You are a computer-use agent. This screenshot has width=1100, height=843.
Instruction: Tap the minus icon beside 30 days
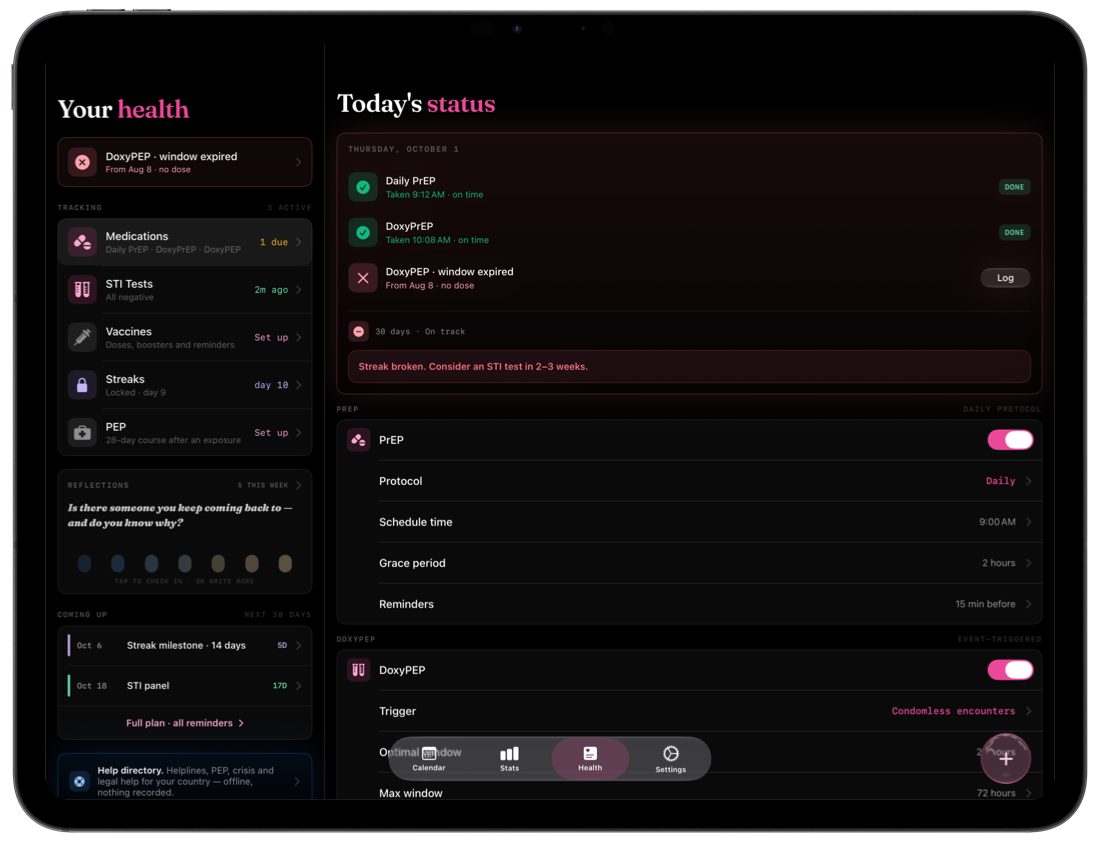(358, 331)
